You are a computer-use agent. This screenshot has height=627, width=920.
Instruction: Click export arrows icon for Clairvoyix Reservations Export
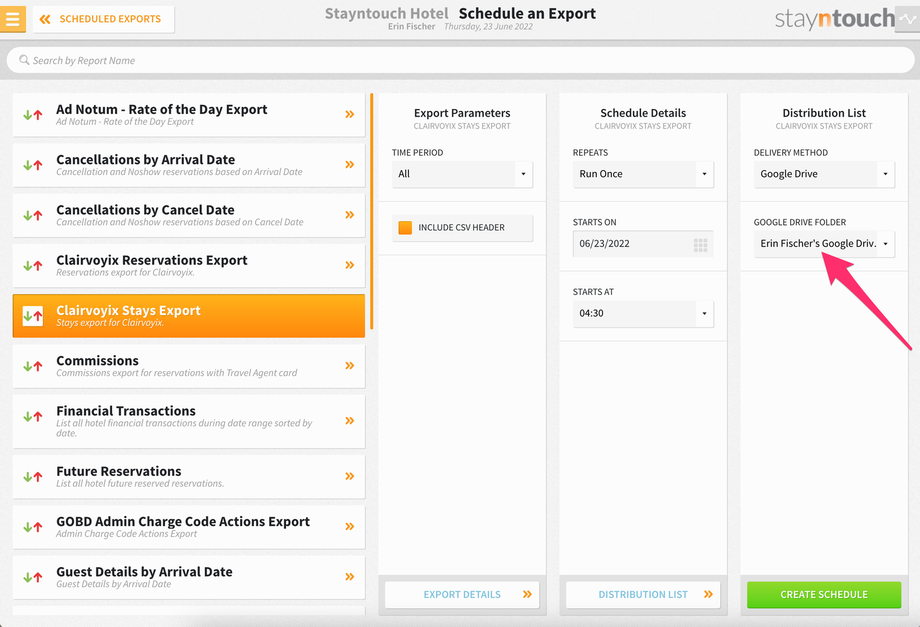click(33, 266)
